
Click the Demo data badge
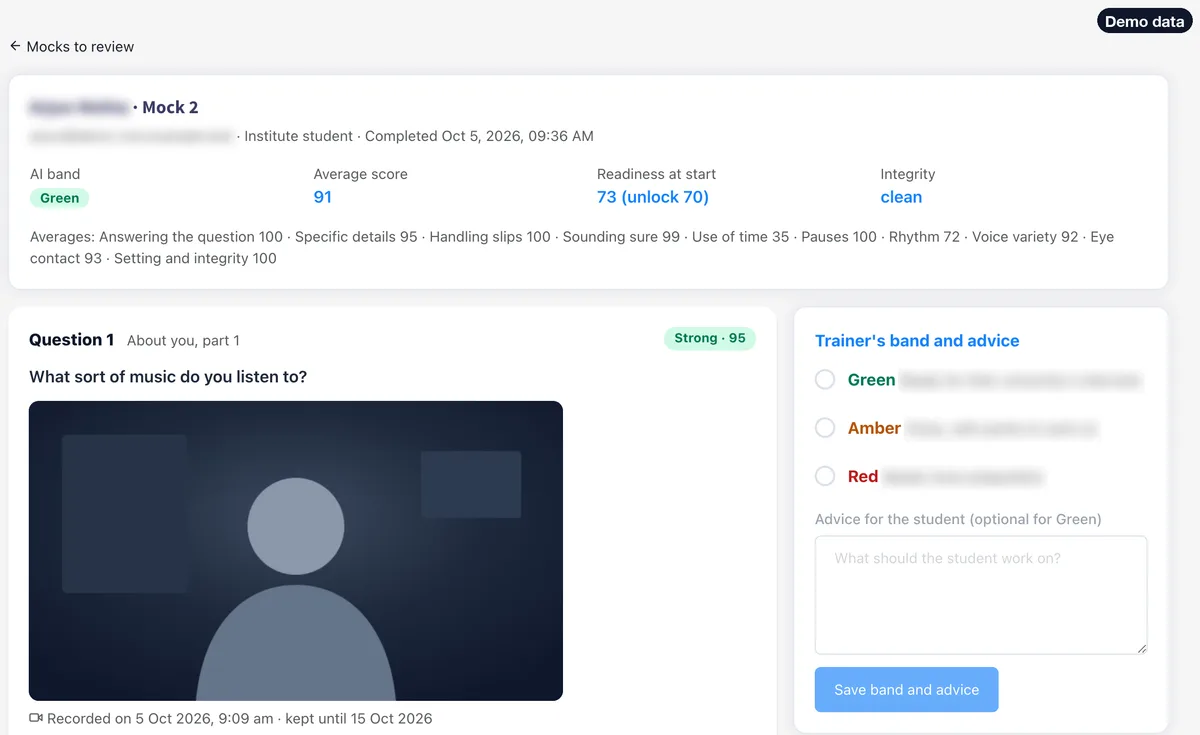(x=1144, y=21)
